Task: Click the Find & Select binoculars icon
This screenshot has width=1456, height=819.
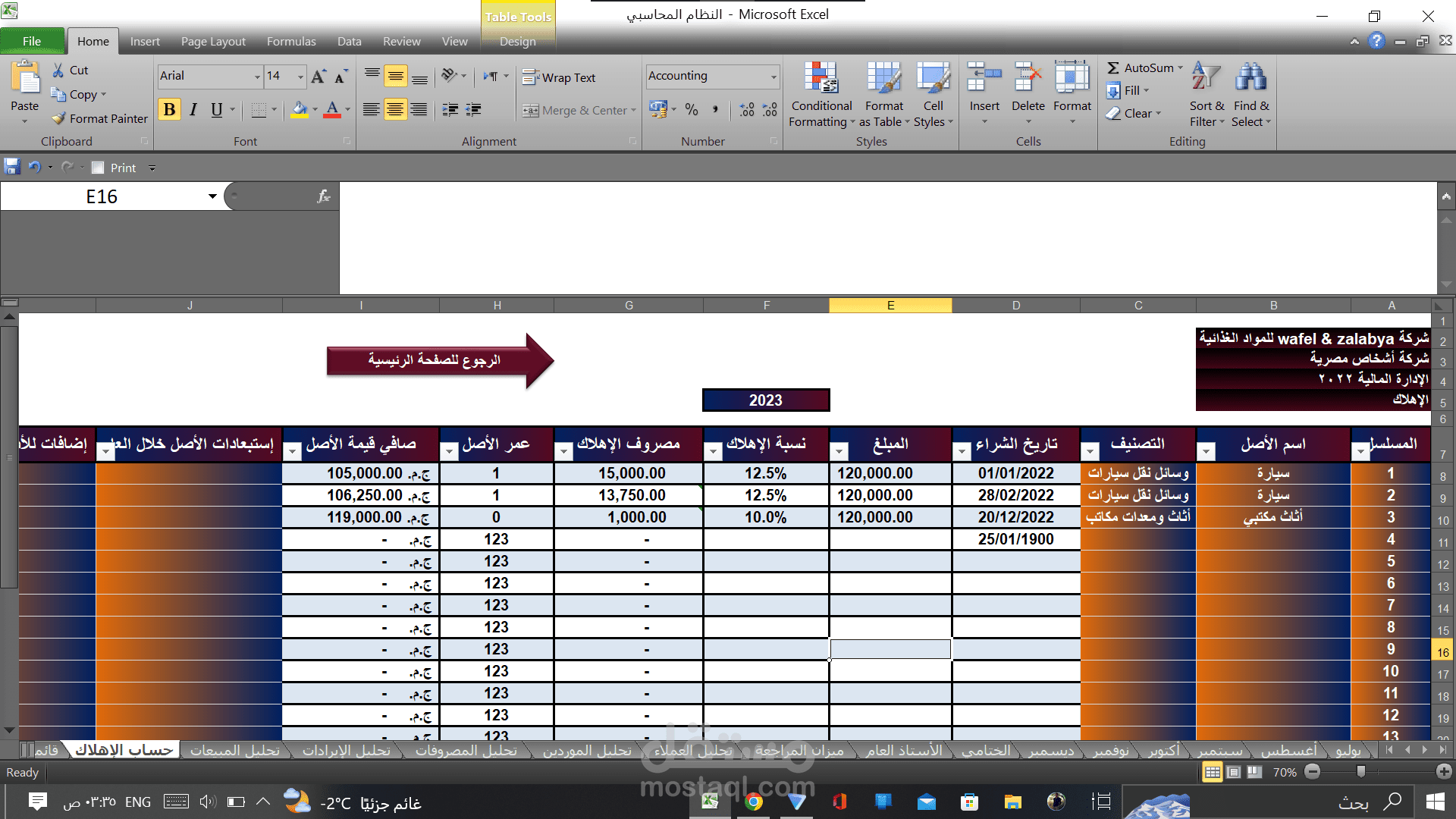Action: tap(1250, 80)
